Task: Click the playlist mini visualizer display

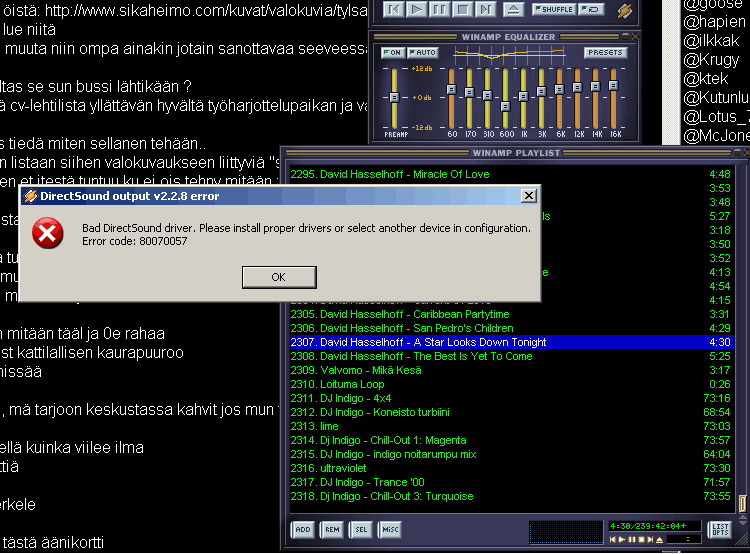Action: click(x=566, y=532)
